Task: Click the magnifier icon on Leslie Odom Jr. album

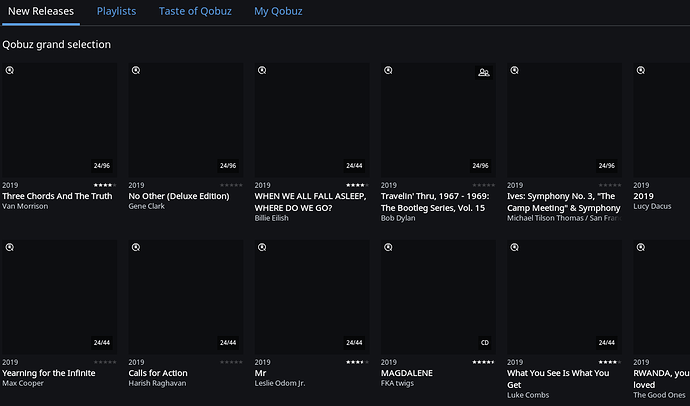Action: 262,247
